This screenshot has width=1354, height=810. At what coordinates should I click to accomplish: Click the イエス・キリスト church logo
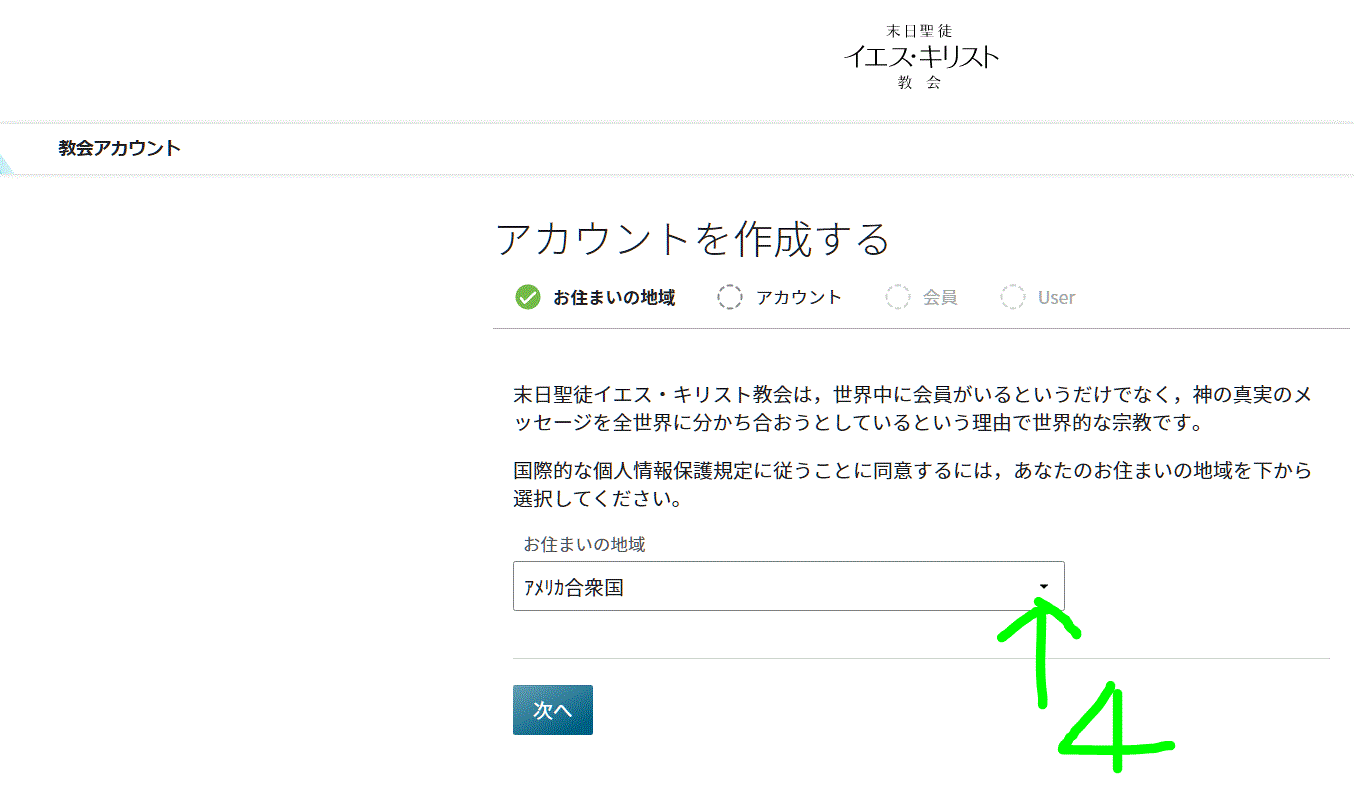coord(920,58)
